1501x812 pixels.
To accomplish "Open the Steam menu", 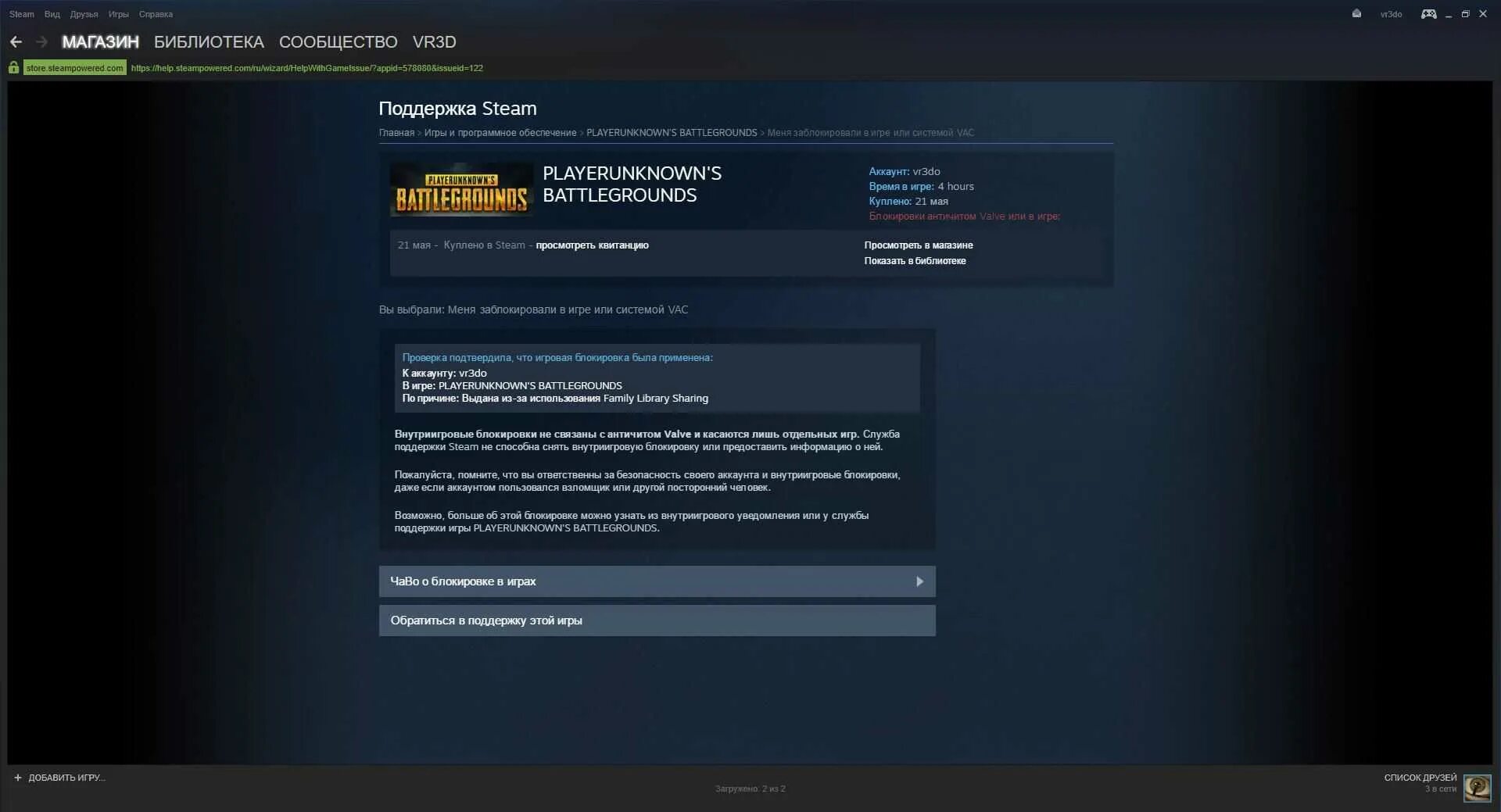I will tap(22, 14).
